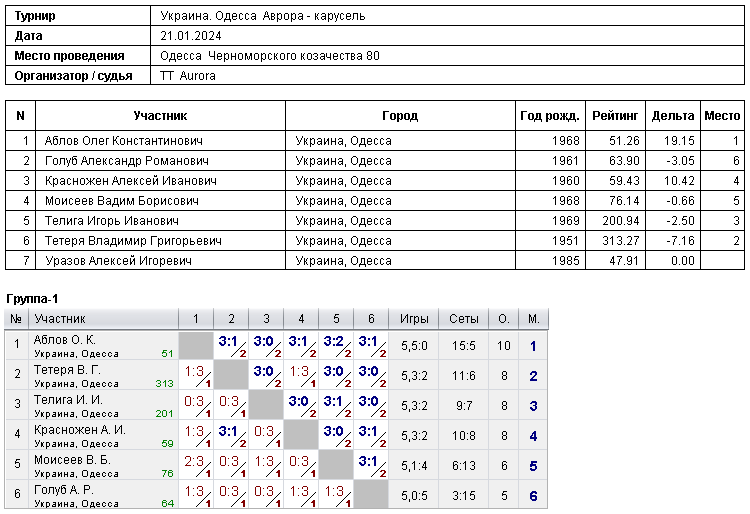
Task: Click sets total 15:5 in Аблов row
Action: [463, 346]
